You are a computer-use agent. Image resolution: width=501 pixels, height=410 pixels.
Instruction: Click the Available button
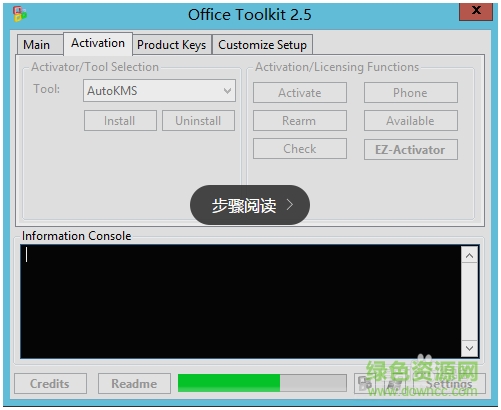(411, 121)
